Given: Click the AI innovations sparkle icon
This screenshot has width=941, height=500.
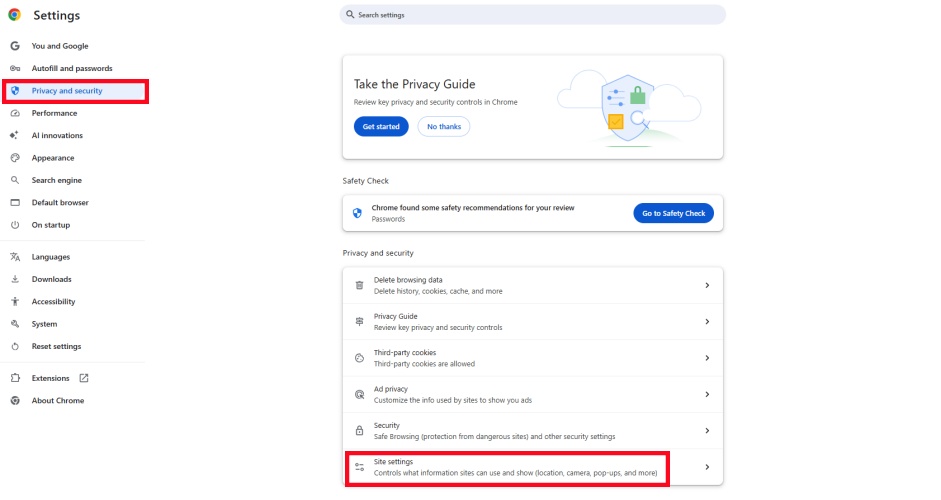Looking at the screenshot, I should (15, 135).
